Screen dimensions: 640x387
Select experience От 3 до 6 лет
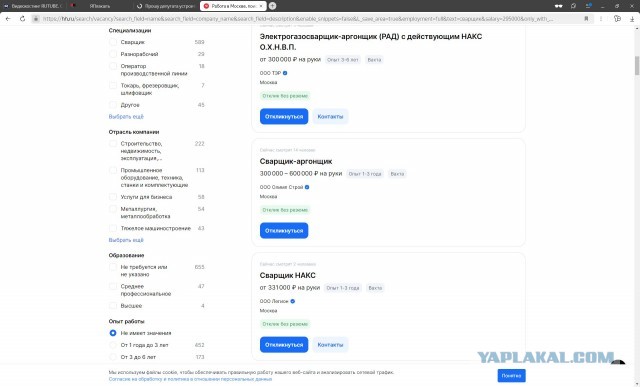(113, 357)
